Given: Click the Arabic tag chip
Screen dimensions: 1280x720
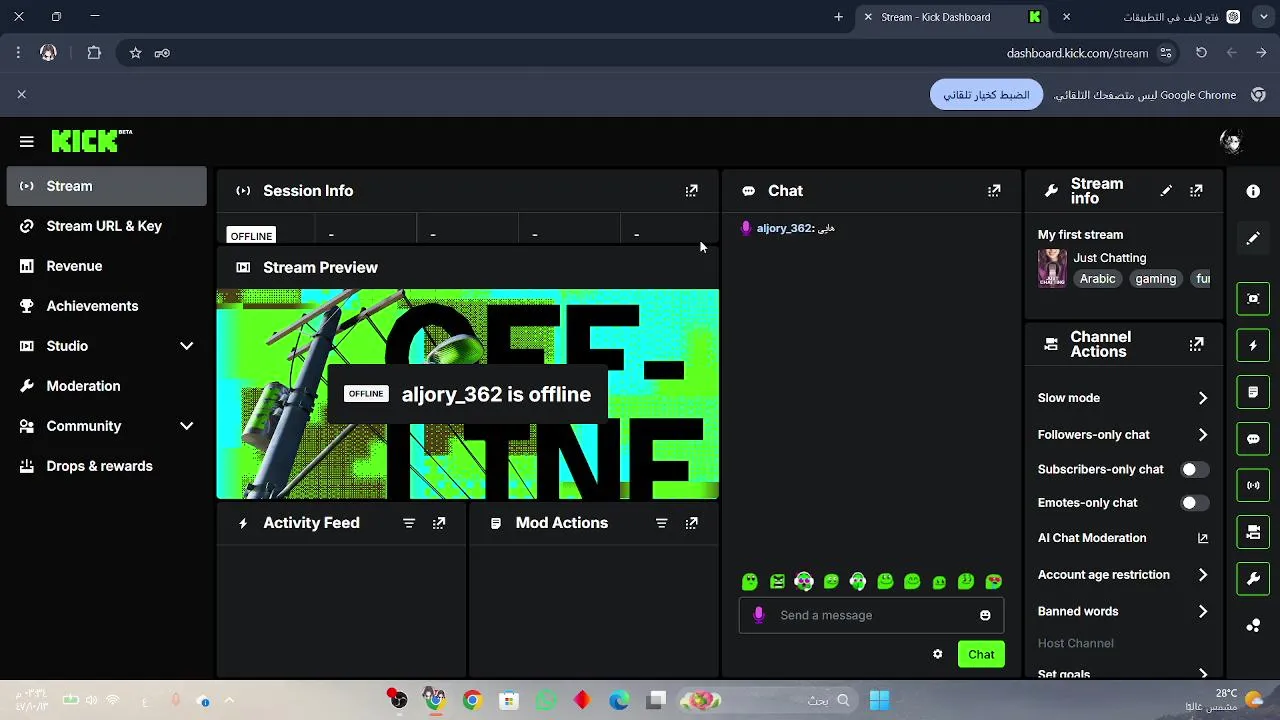Looking at the screenshot, I should [1097, 279].
